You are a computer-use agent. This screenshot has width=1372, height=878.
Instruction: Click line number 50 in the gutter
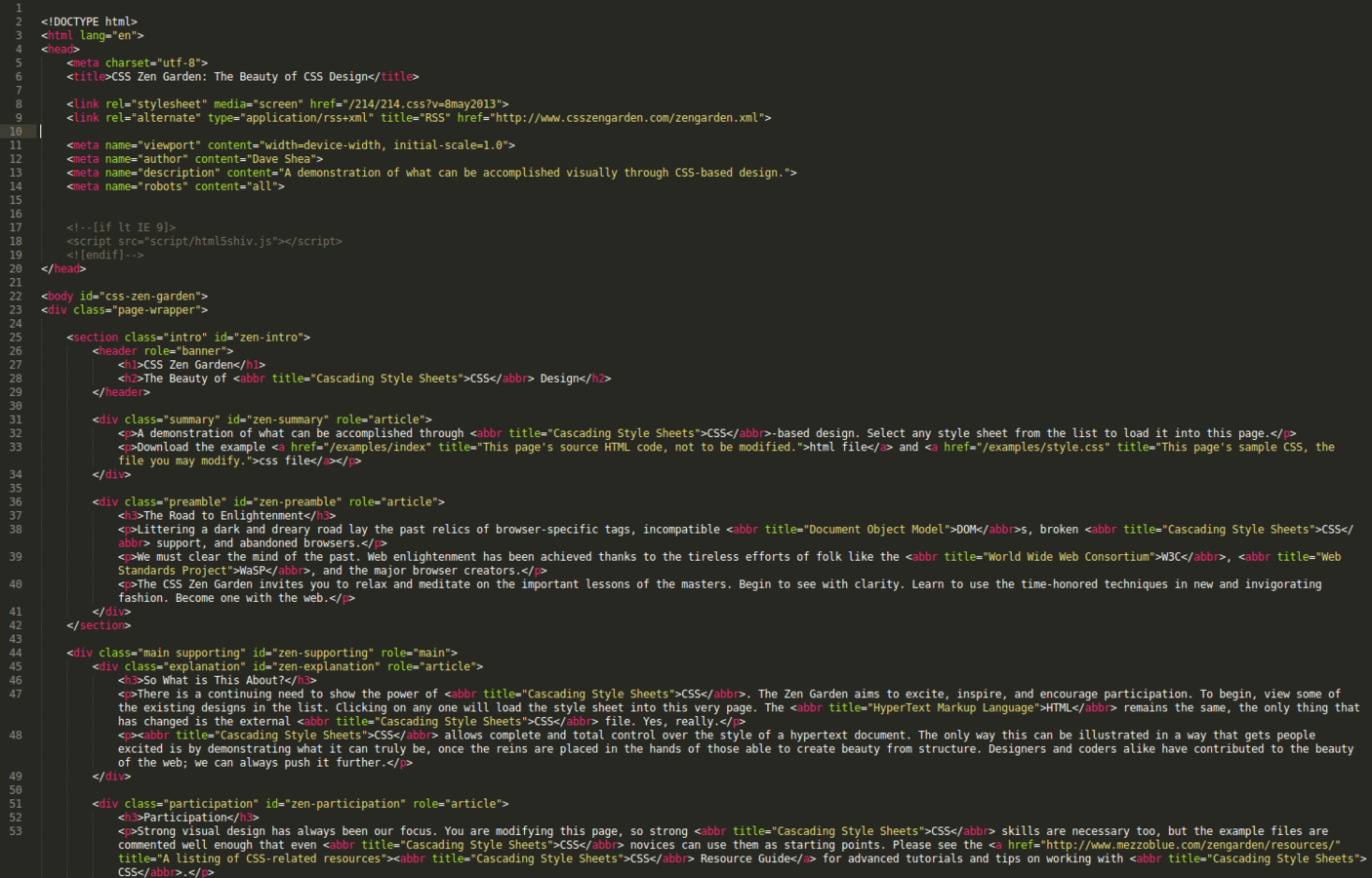pyautogui.click(x=16, y=789)
